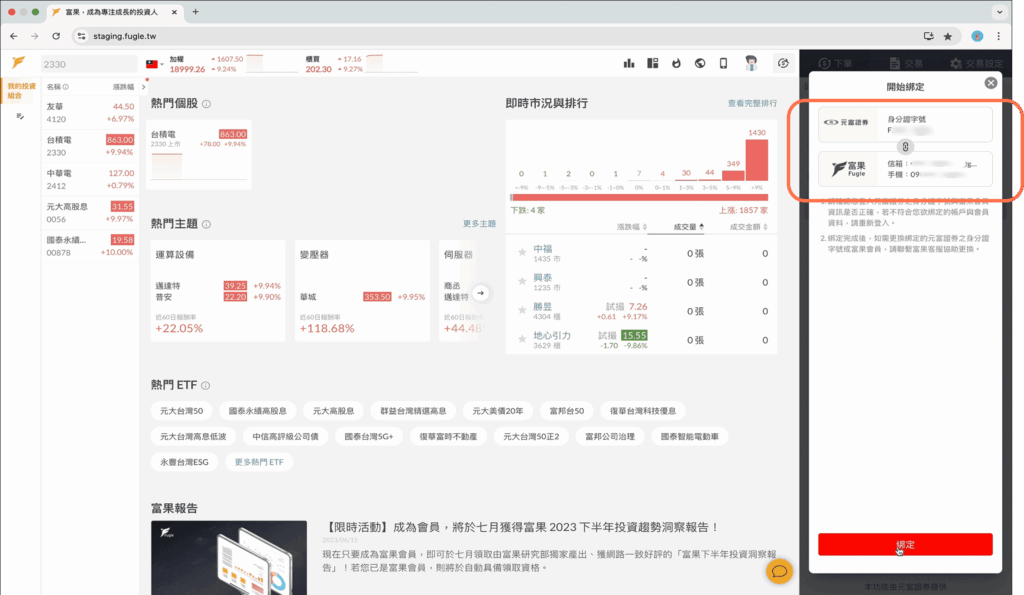Image resolution: width=1024 pixels, height=595 pixels.
Task: Click the stock search field showing 2330
Action: tap(88, 64)
